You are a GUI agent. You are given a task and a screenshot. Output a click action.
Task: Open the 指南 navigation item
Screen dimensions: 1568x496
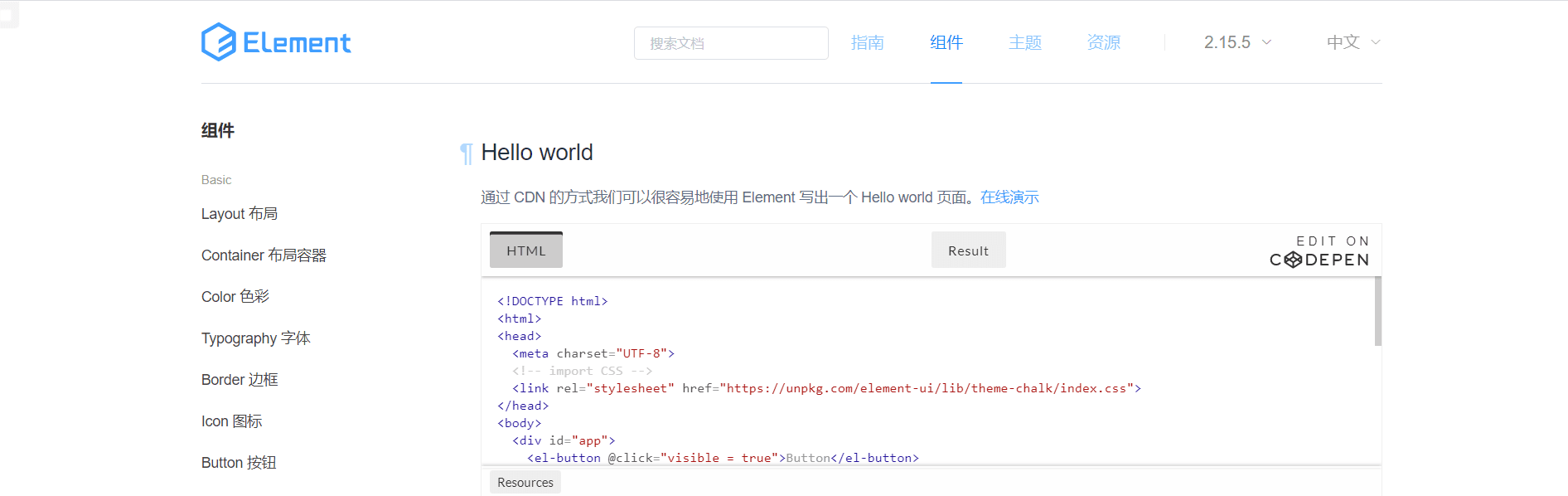pos(867,42)
